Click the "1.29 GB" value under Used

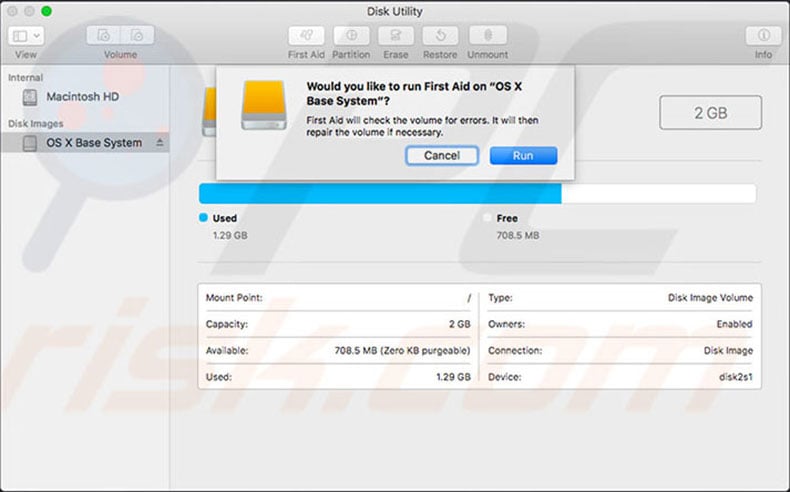pos(230,235)
